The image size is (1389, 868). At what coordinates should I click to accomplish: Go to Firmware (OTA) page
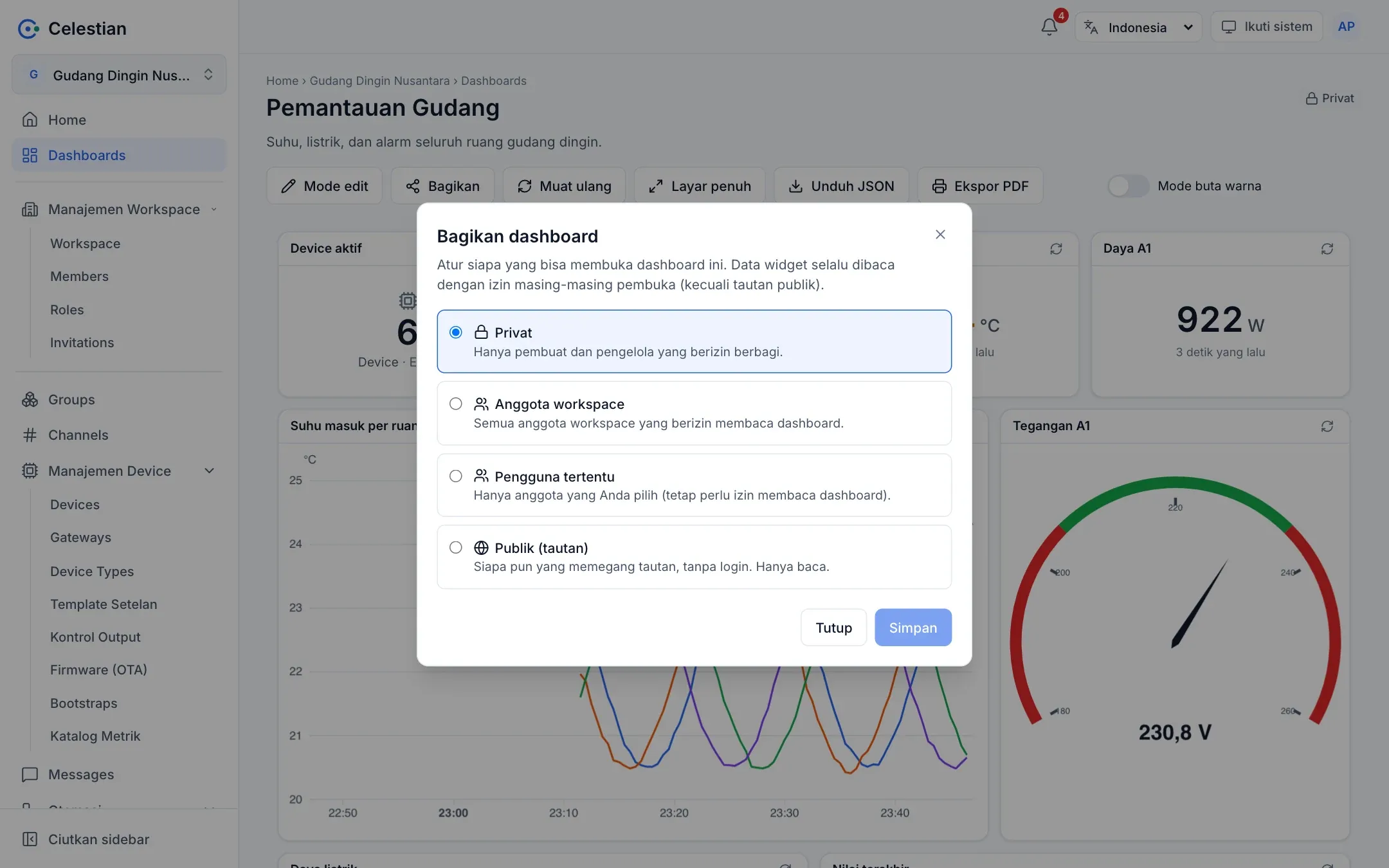(98, 670)
